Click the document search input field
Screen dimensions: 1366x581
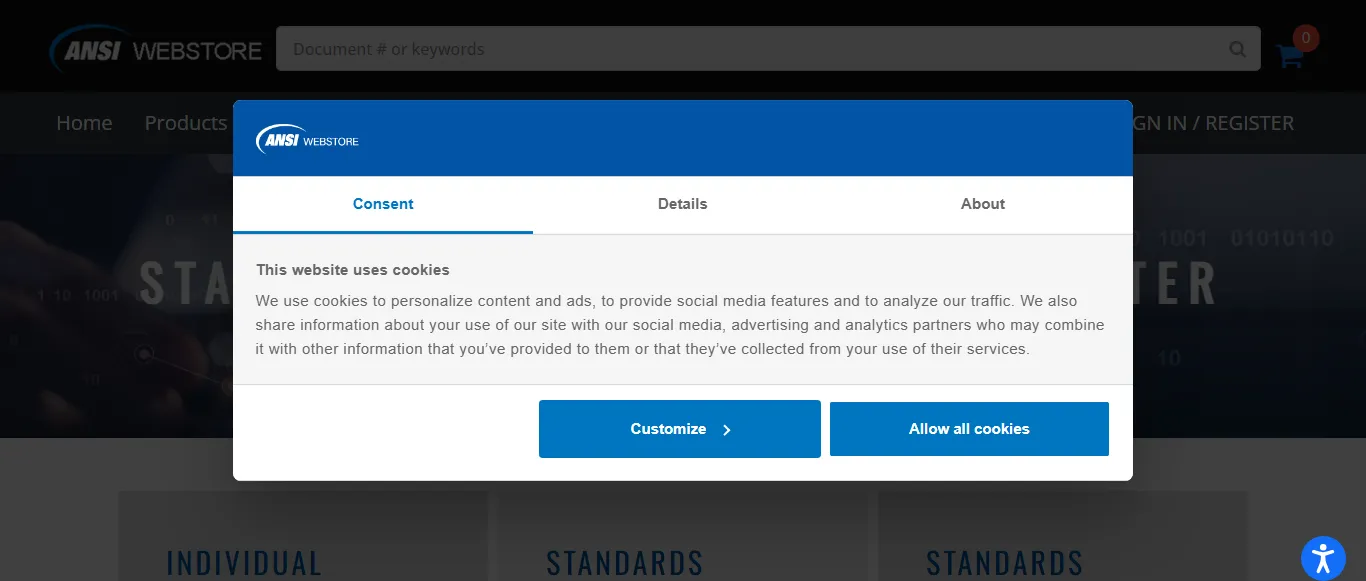pyautogui.click(x=700, y=48)
